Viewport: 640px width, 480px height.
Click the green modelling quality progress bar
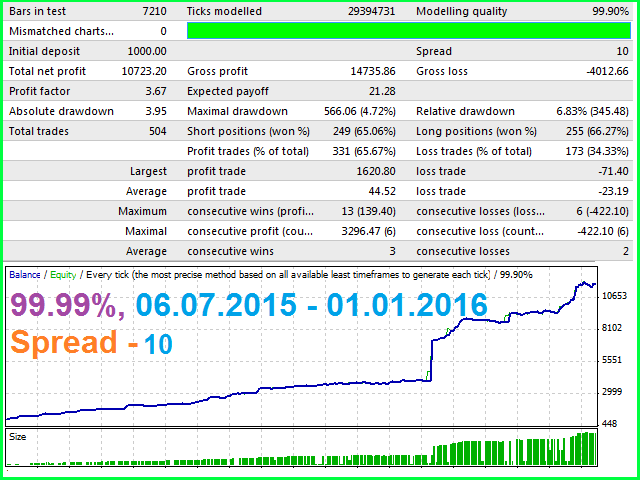409,31
